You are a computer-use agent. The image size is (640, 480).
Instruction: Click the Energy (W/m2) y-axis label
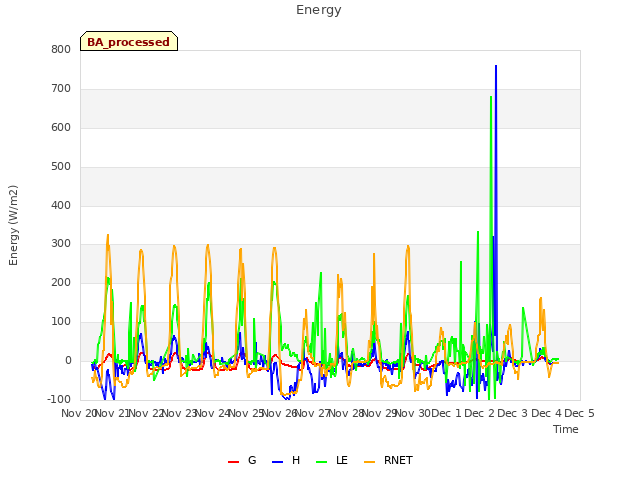click(x=13, y=225)
